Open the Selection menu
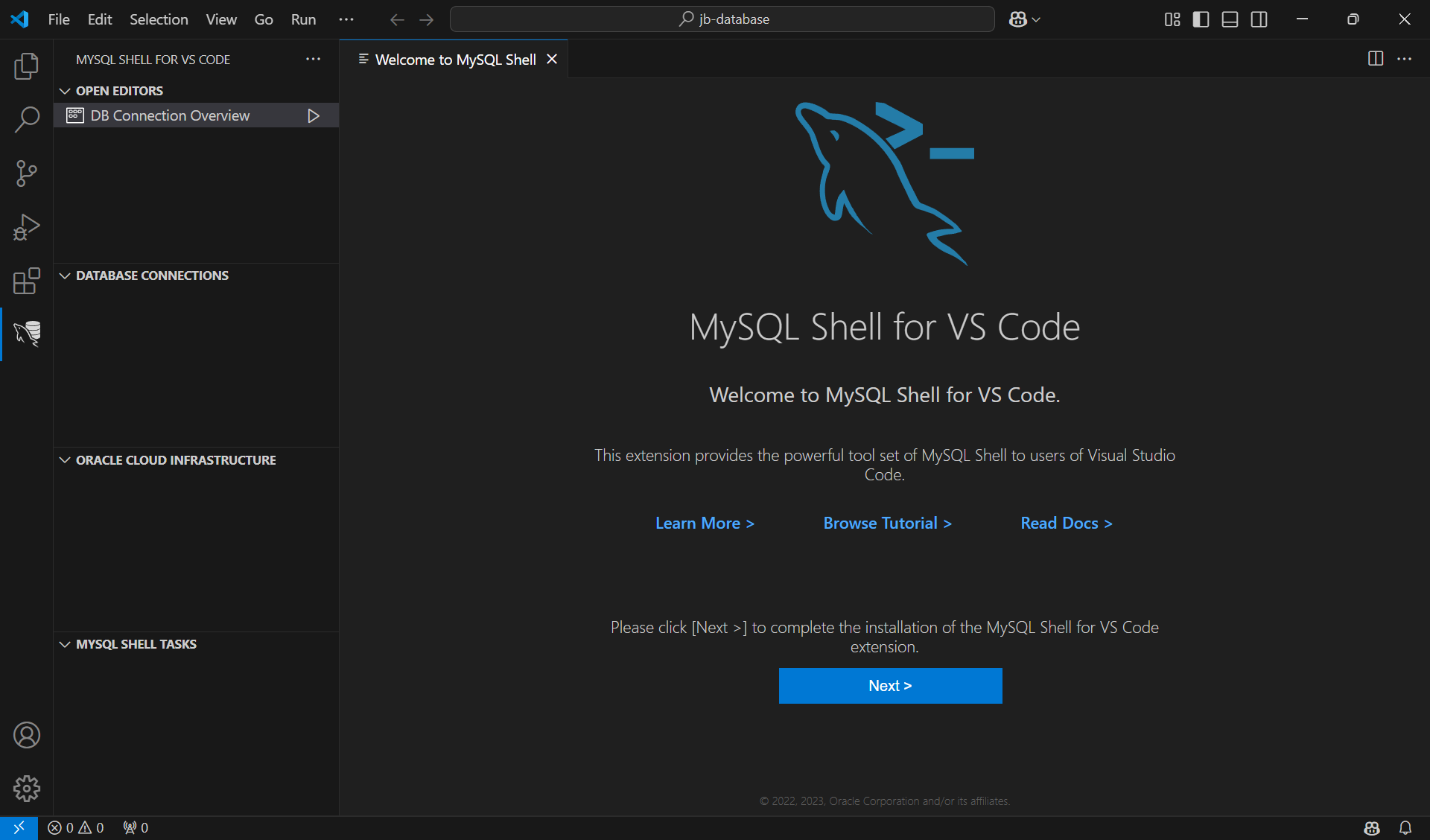 pyautogui.click(x=158, y=19)
